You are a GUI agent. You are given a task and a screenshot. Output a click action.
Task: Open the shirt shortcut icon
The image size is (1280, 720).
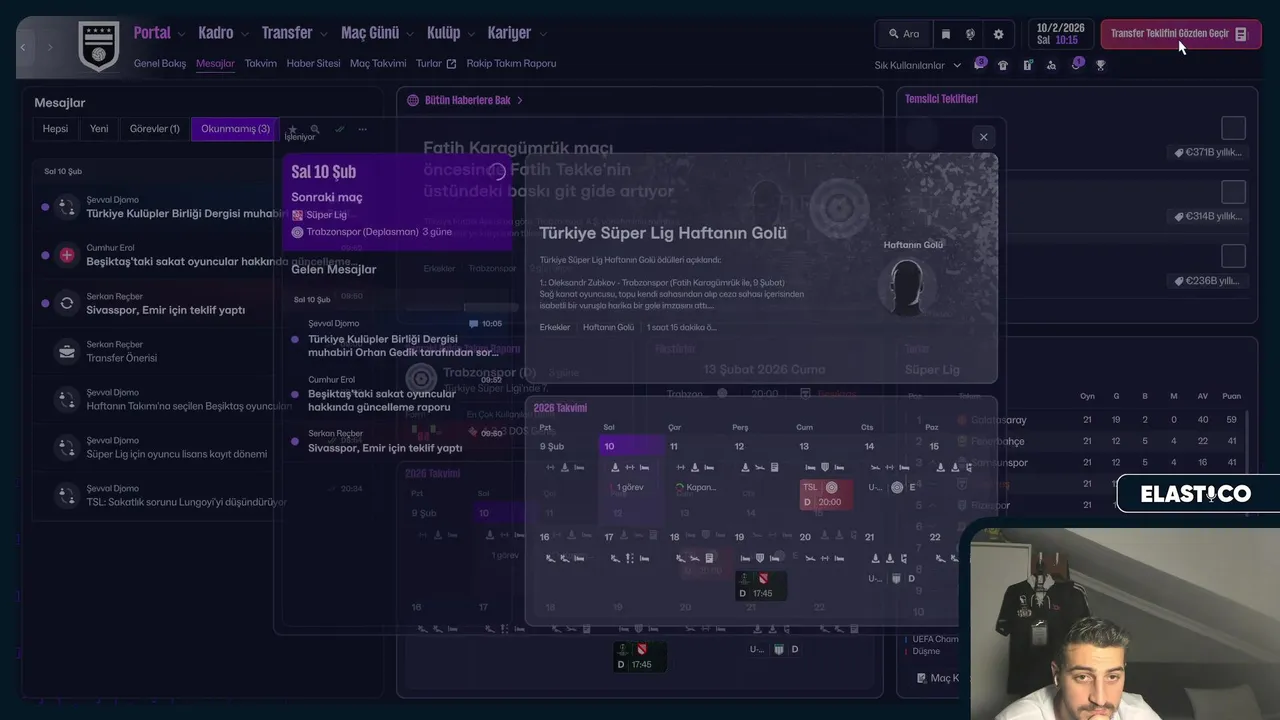(1003, 65)
